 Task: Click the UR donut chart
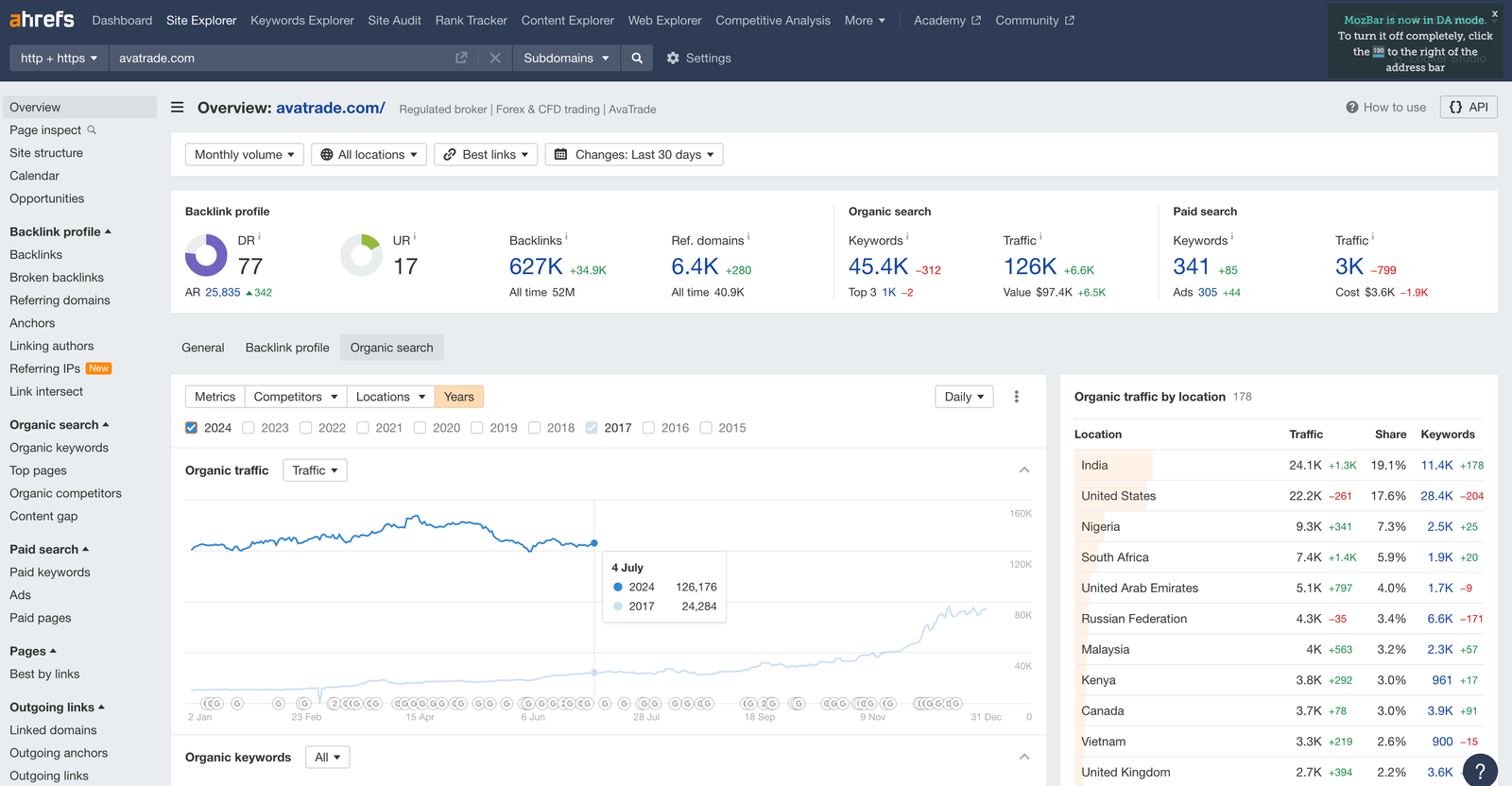pyautogui.click(x=361, y=255)
